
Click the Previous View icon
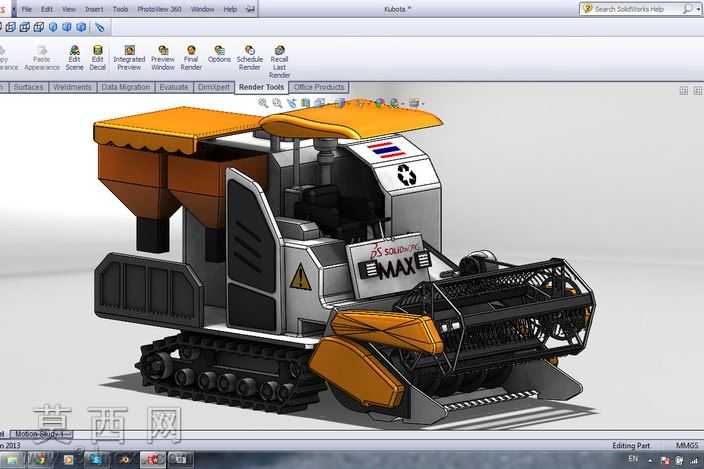pos(291,103)
